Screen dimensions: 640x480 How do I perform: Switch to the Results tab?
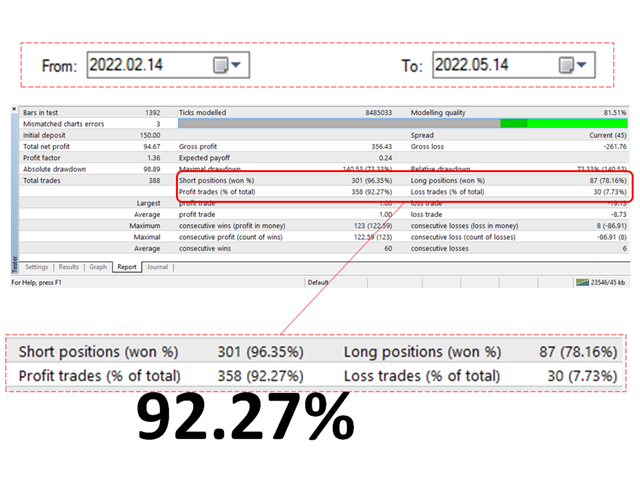pos(69,267)
